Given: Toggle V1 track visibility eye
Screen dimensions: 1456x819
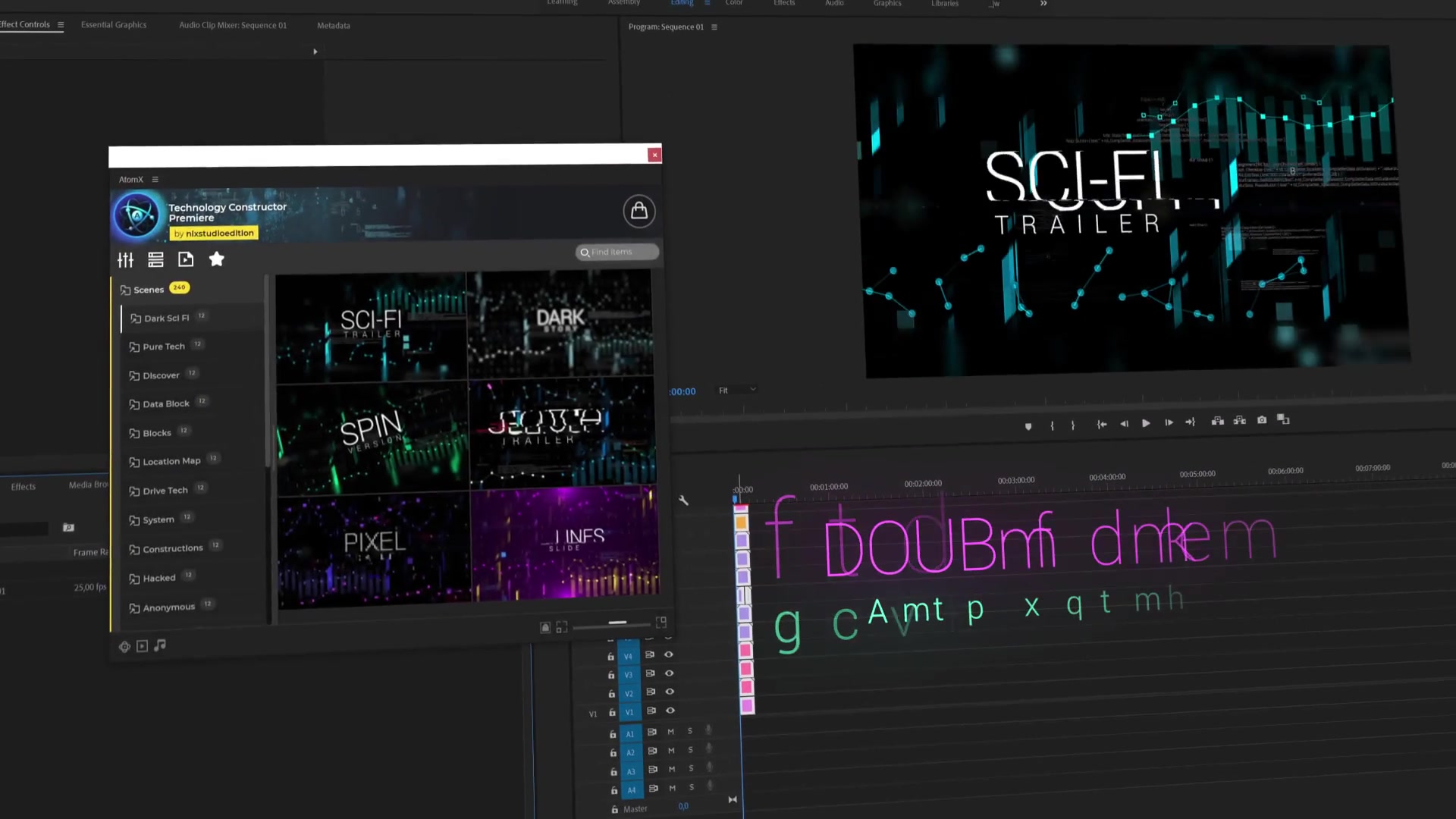Looking at the screenshot, I should (670, 711).
